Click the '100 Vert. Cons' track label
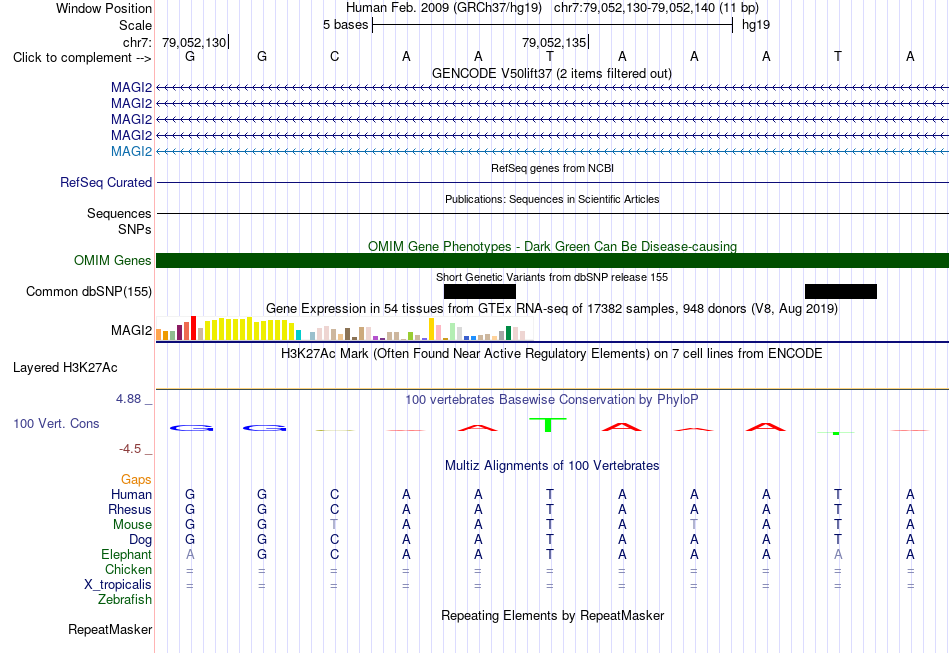Screen dimensions: 950x653 click(56, 423)
